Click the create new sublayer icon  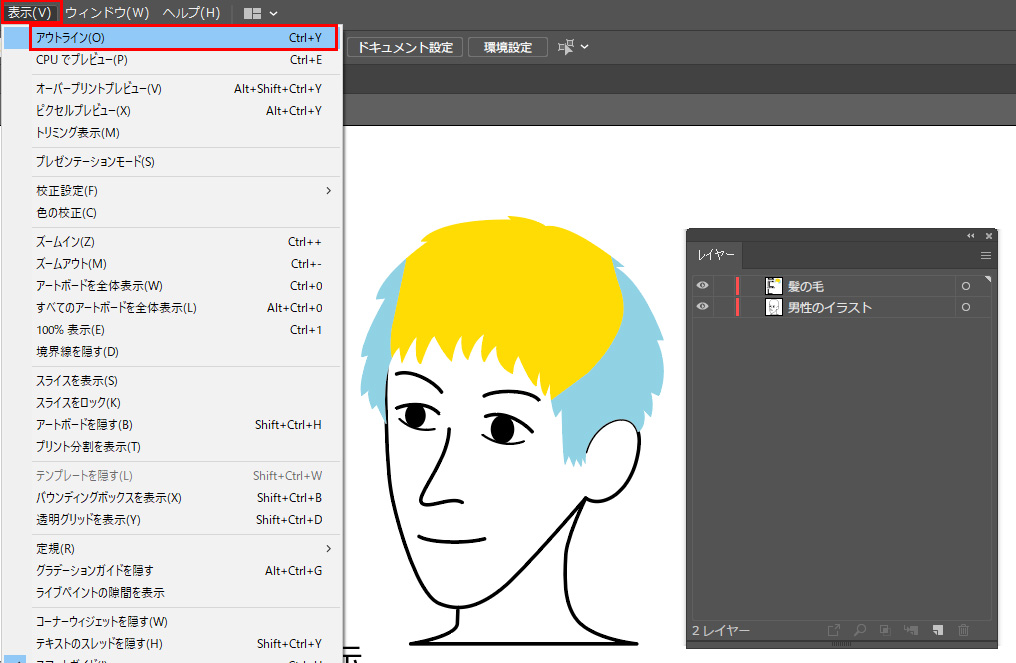click(911, 630)
